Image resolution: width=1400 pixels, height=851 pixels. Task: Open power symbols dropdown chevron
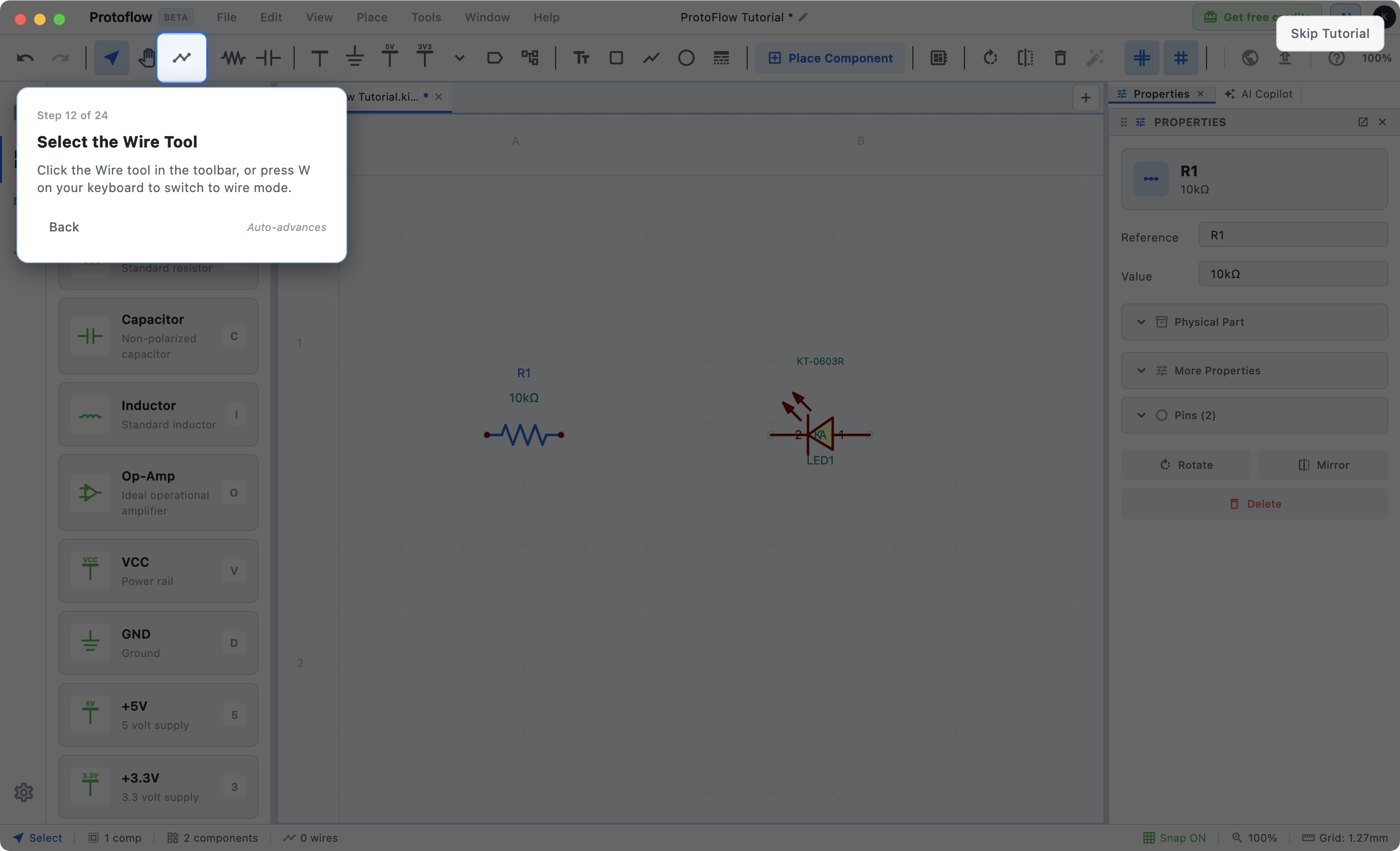[460, 58]
